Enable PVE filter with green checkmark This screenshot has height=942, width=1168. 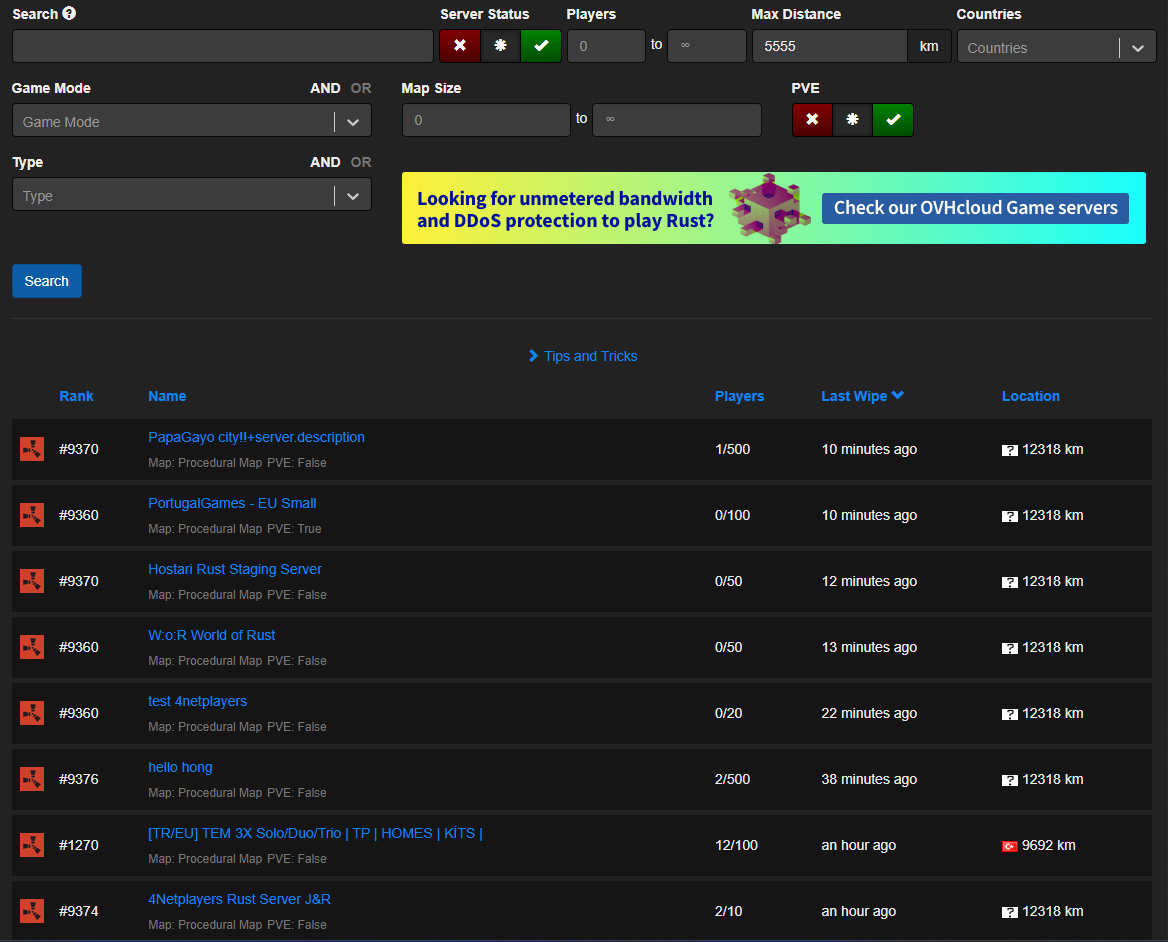pos(893,120)
